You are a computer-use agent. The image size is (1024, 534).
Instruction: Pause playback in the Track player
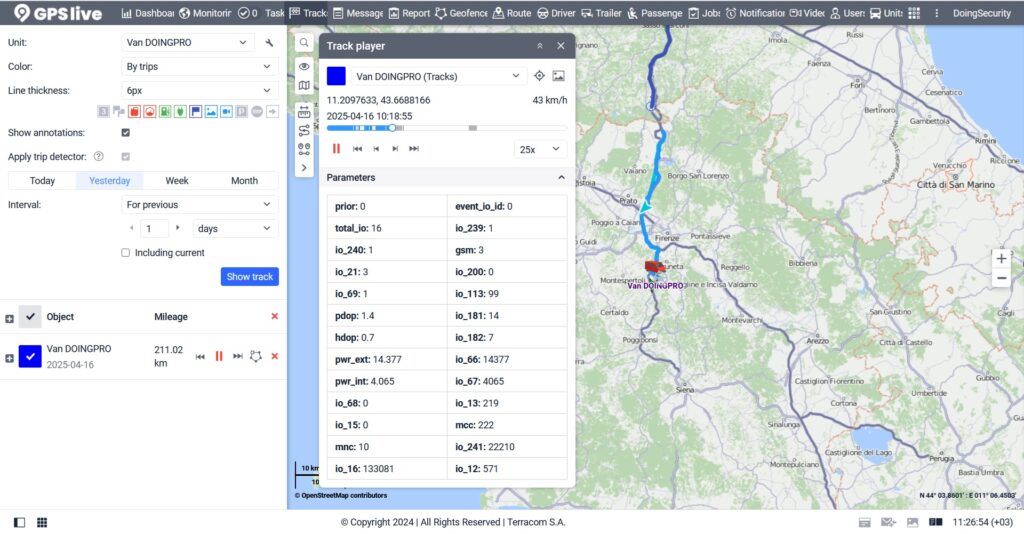pyautogui.click(x=336, y=148)
